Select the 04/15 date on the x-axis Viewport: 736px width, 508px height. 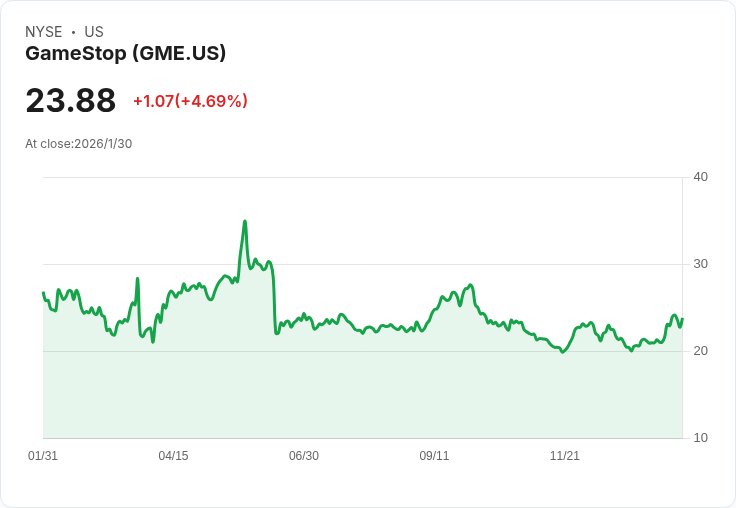pyautogui.click(x=173, y=456)
